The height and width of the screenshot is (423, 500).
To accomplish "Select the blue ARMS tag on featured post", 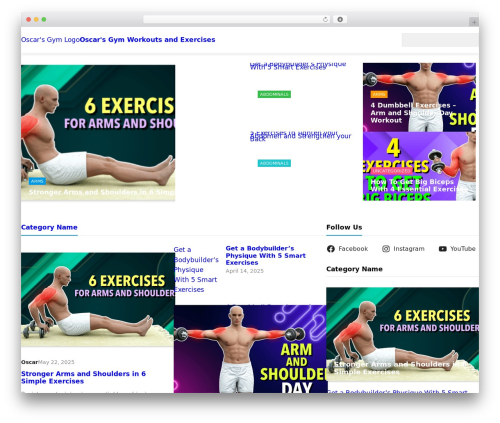I will coord(37,181).
